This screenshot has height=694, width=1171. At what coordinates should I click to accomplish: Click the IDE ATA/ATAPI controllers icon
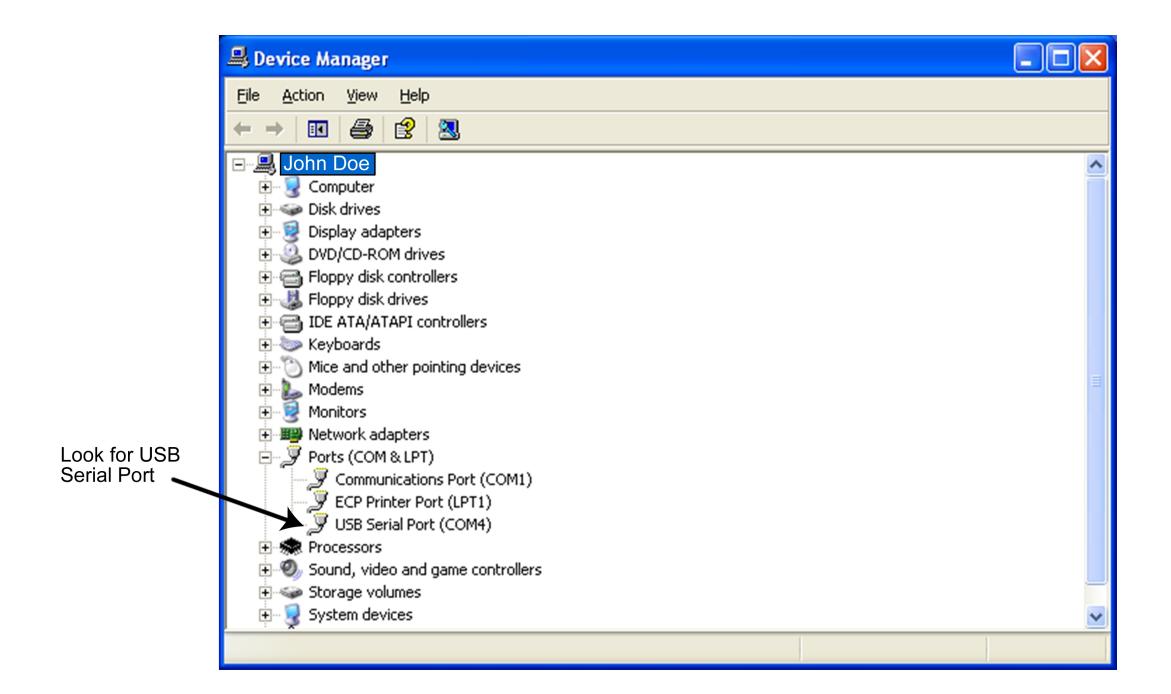pos(291,323)
